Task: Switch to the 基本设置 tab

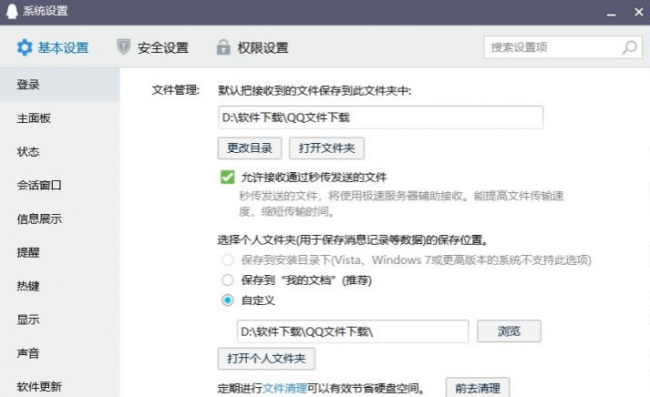Action: point(53,48)
